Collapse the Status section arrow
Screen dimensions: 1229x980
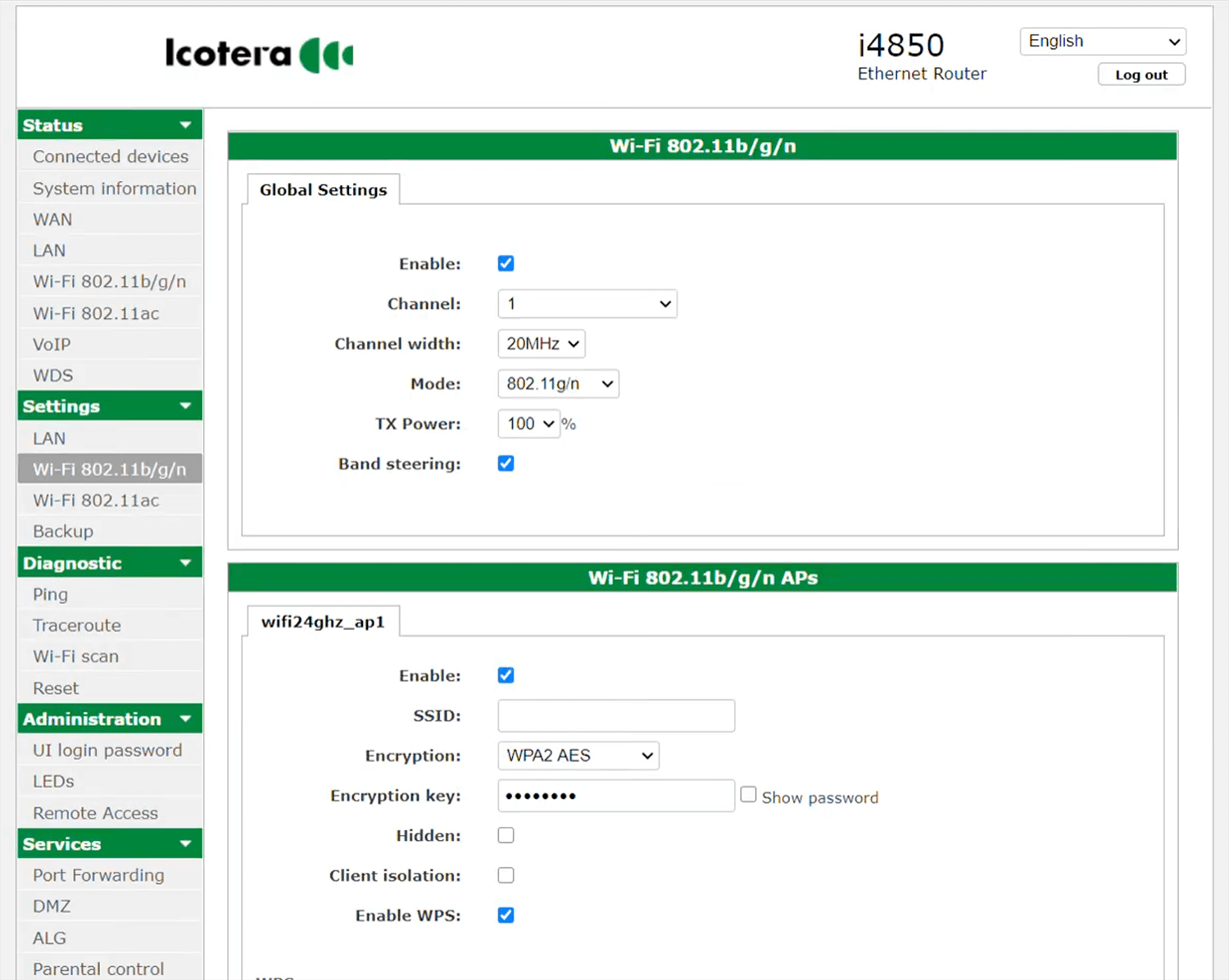pos(185,125)
